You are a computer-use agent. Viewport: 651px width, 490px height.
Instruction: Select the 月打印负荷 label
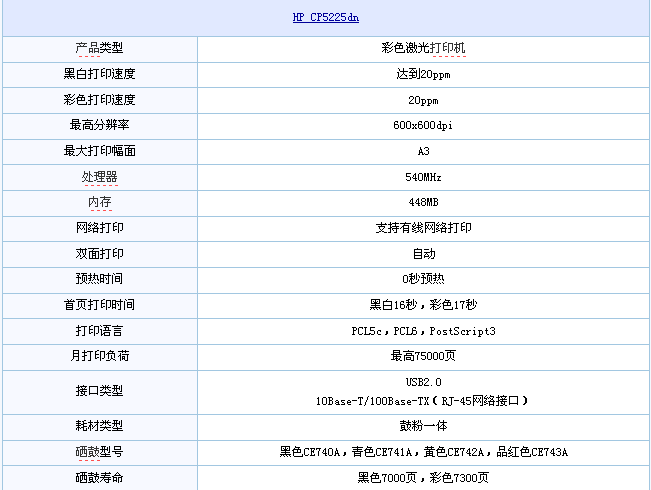(x=99, y=356)
